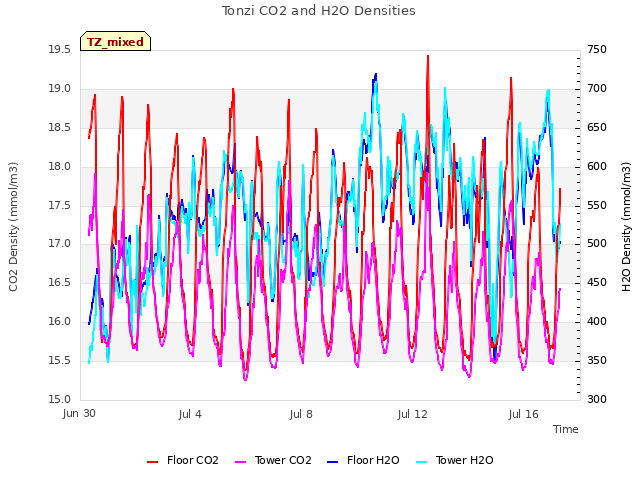
Task: Click the 450 right axis value
Action: (x=597, y=283)
